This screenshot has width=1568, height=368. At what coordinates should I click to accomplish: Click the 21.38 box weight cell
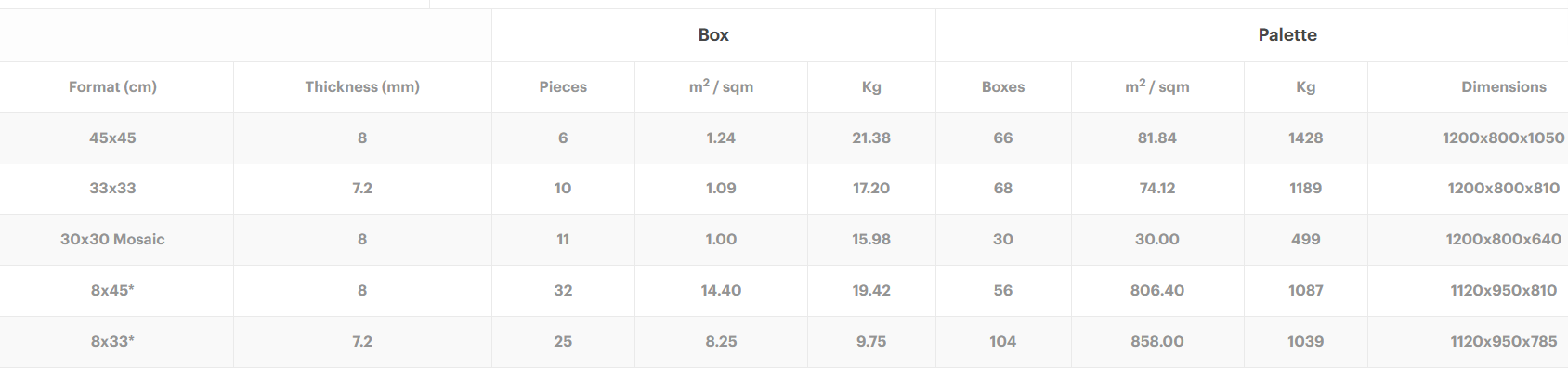click(x=871, y=138)
